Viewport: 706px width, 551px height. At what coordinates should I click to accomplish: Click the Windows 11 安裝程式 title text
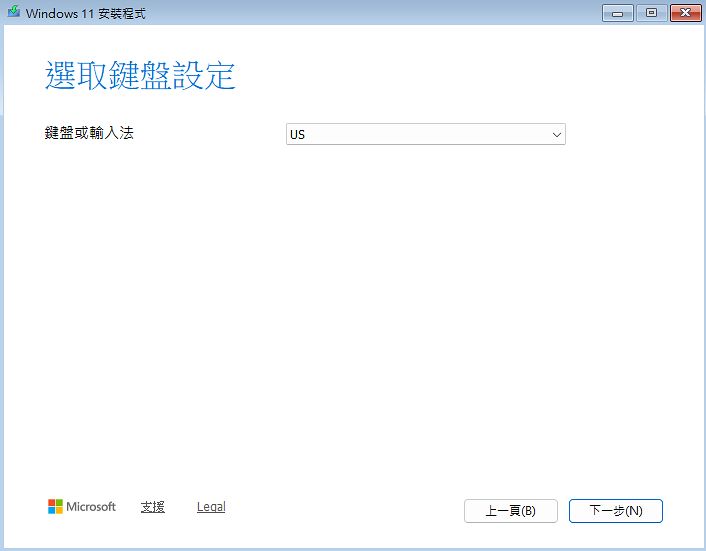tap(86, 14)
